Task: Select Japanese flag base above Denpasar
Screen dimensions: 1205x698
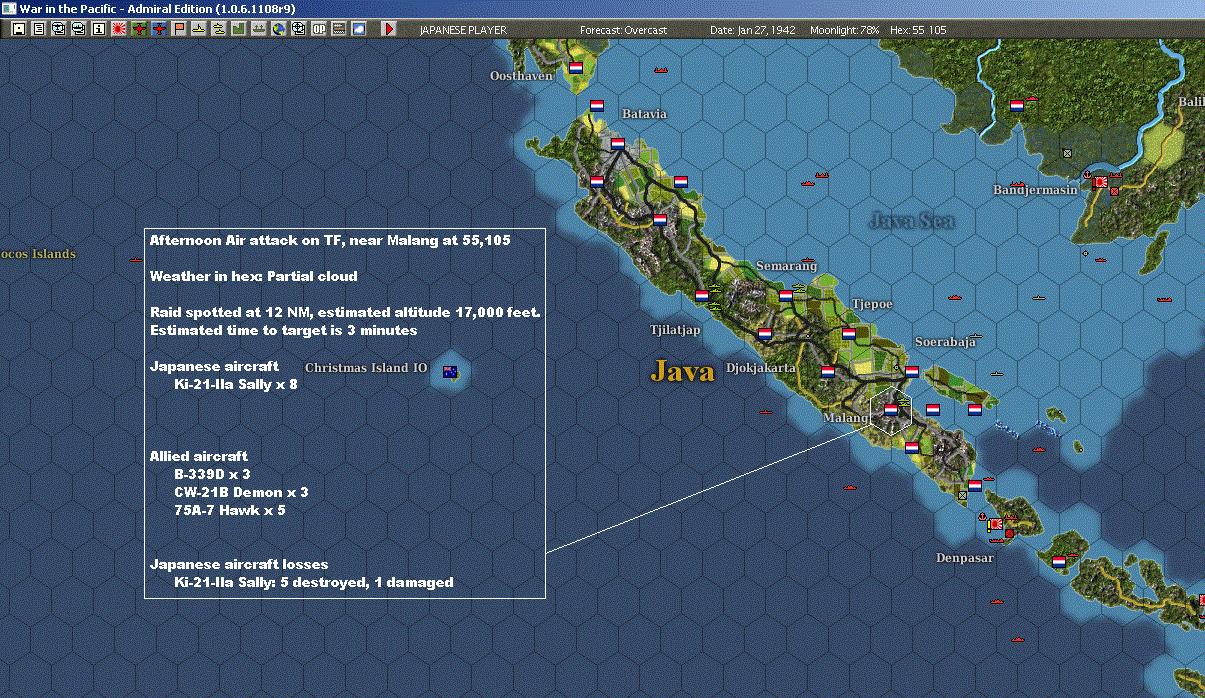Action: point(996,523)
